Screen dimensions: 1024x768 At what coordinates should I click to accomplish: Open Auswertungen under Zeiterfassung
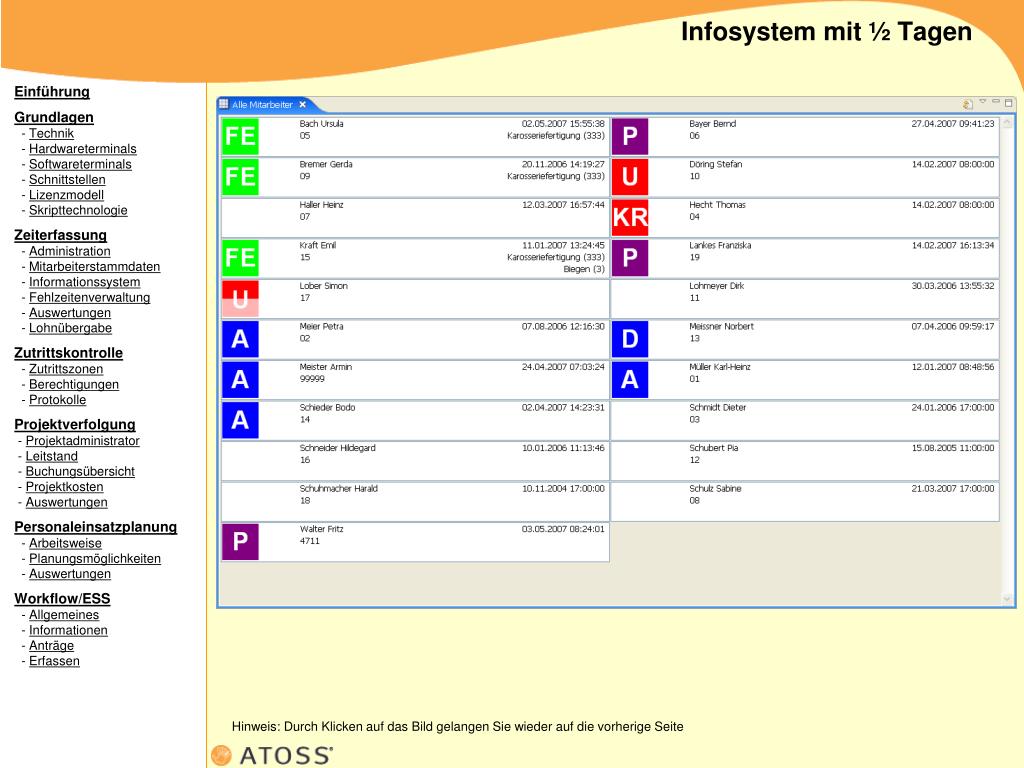[70, 313]
